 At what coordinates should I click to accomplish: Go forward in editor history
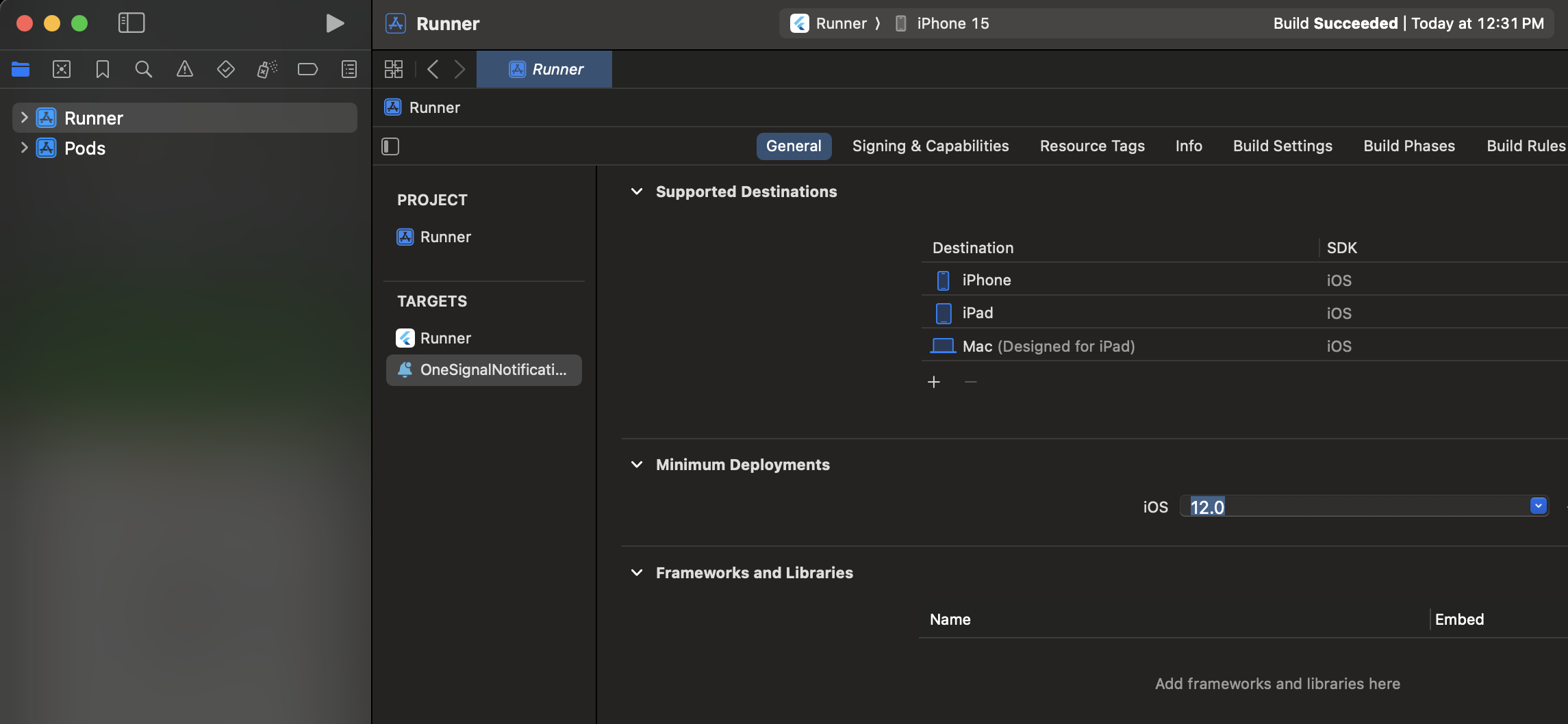(460, 69)
